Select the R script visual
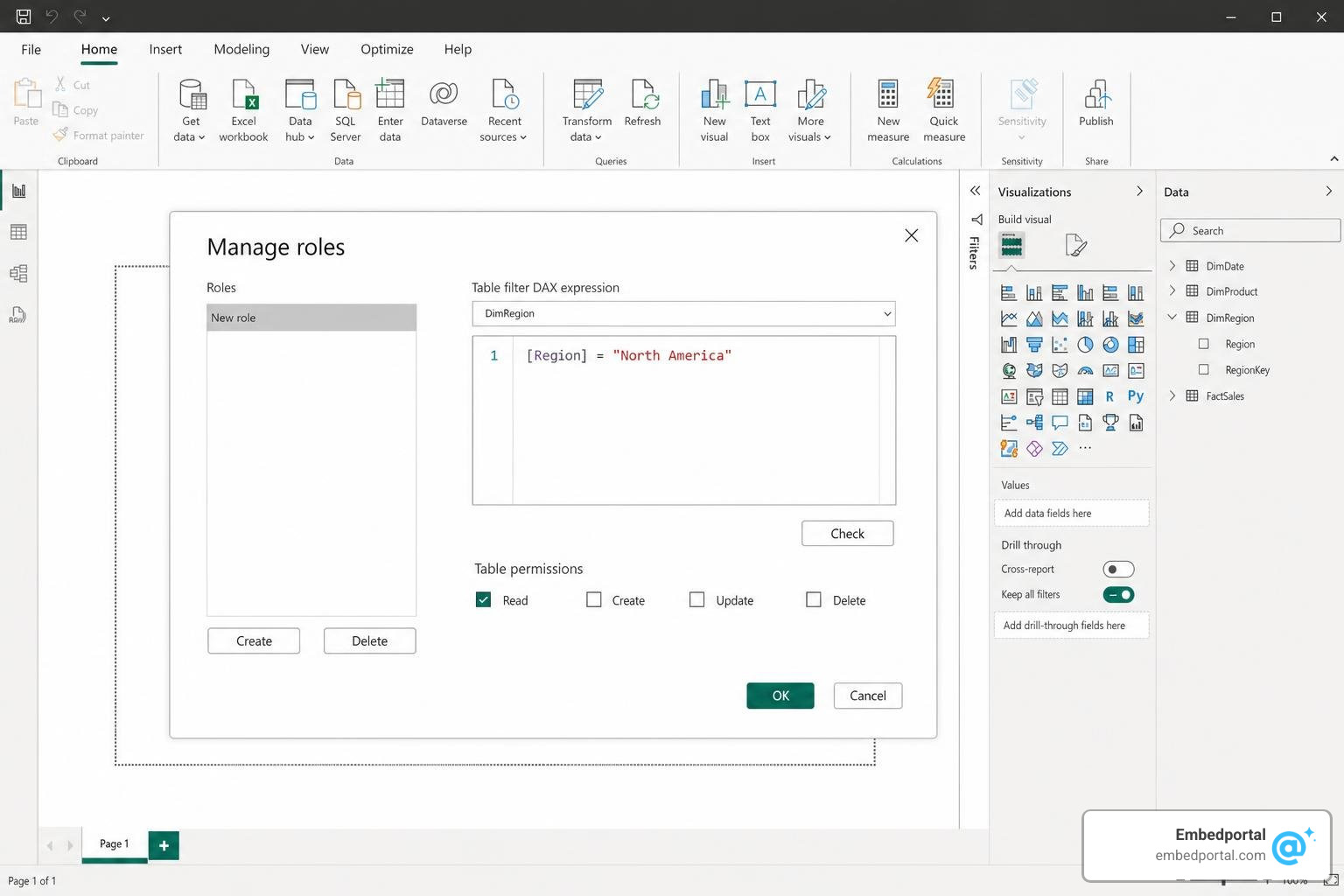 click(x=1109, y=396)
